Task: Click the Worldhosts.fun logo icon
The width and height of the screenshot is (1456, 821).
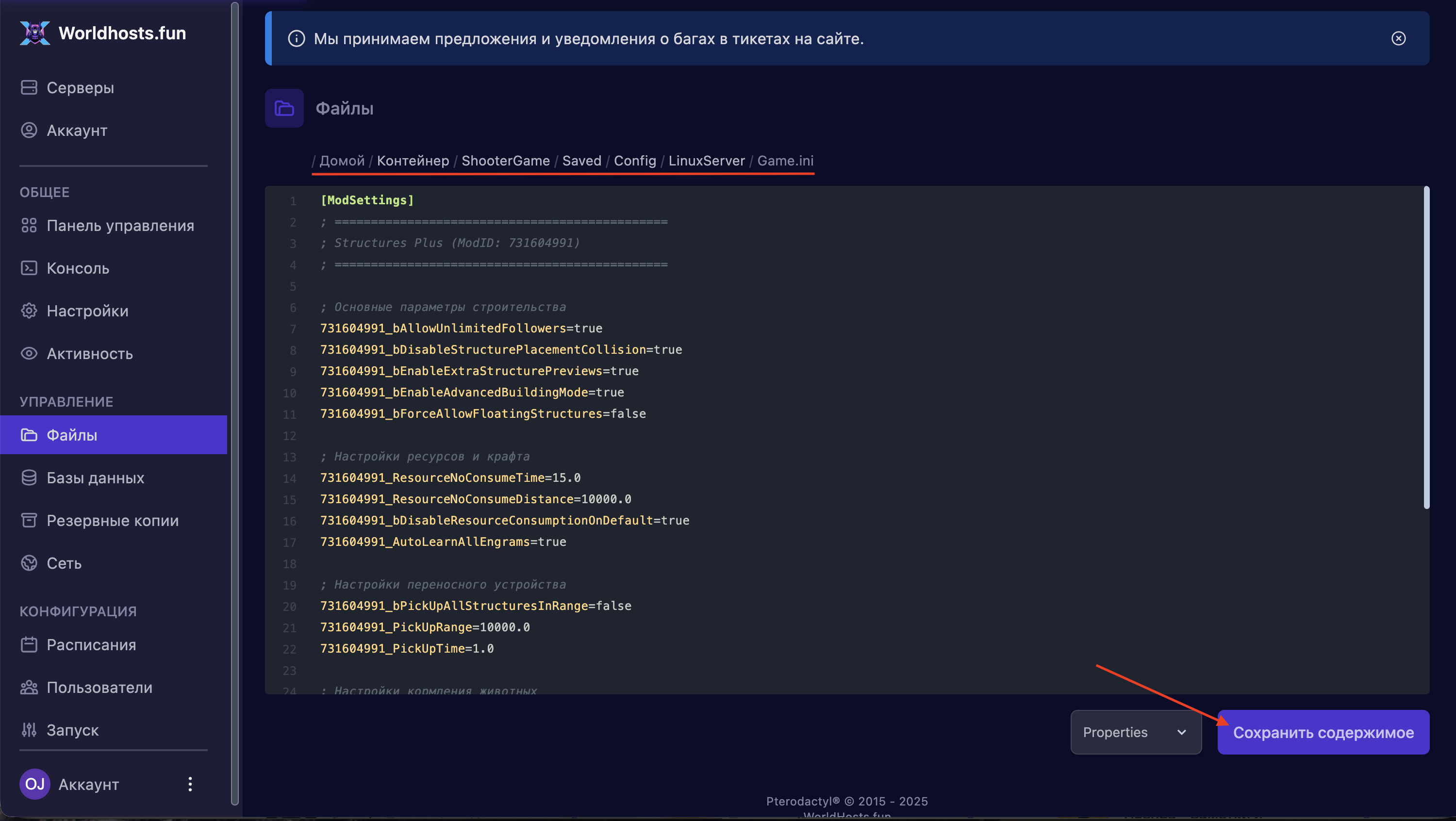Action: point(34,33)
